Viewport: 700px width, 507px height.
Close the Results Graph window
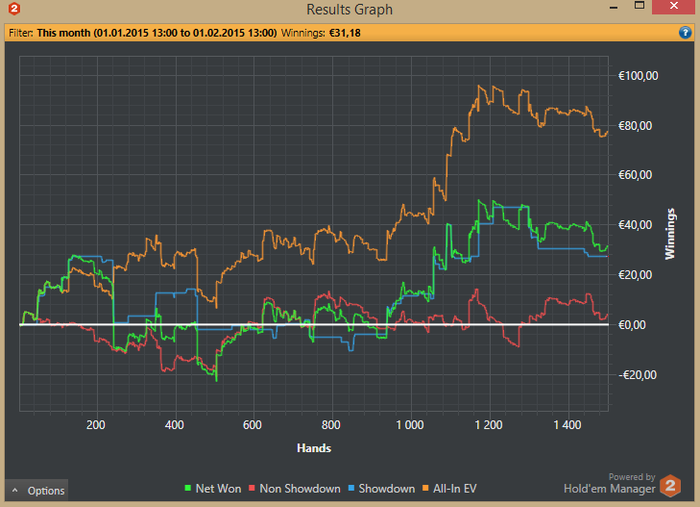click(x=674, y=6)
